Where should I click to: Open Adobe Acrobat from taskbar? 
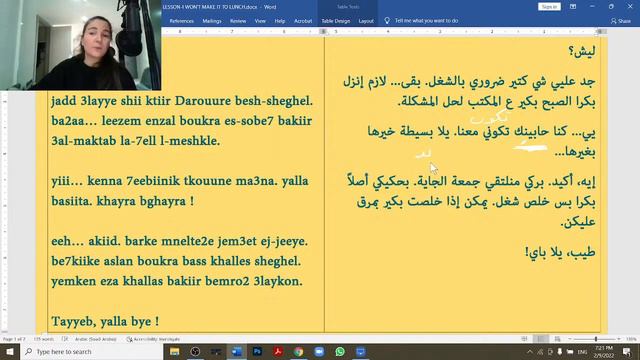(278, 351)
